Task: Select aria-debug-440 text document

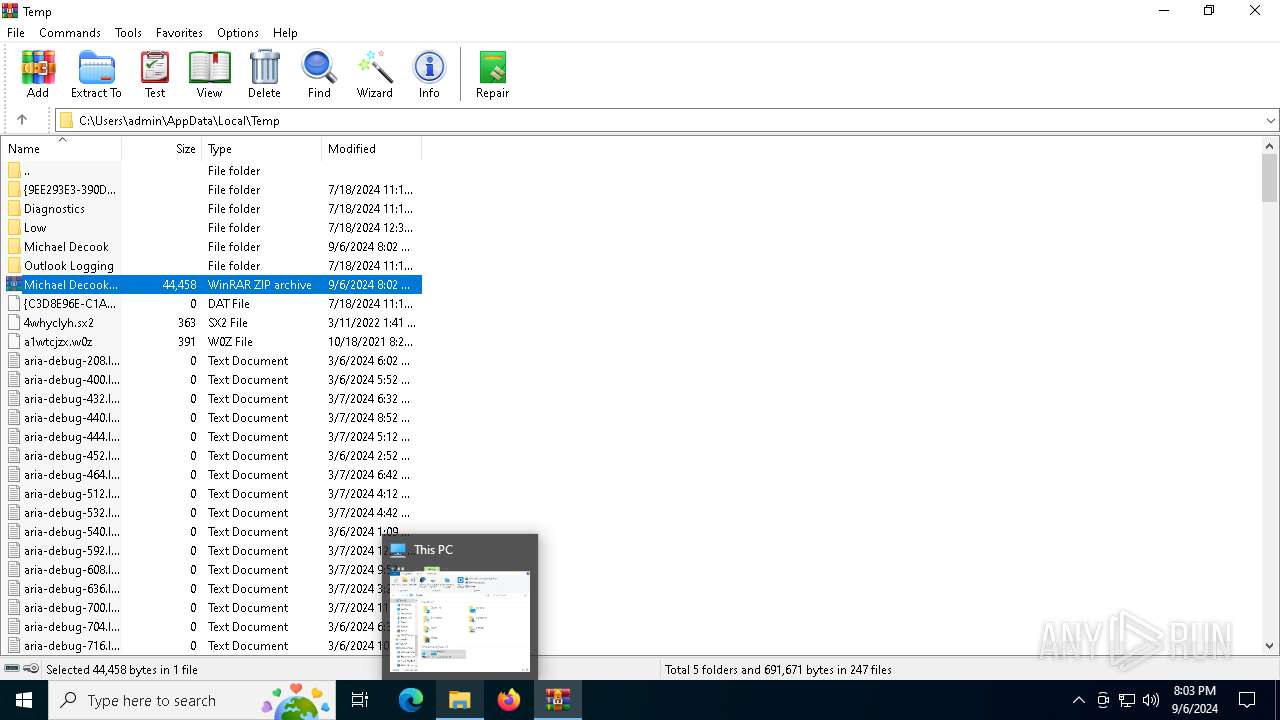Action: pyautogui.click(x=212, y=418)
